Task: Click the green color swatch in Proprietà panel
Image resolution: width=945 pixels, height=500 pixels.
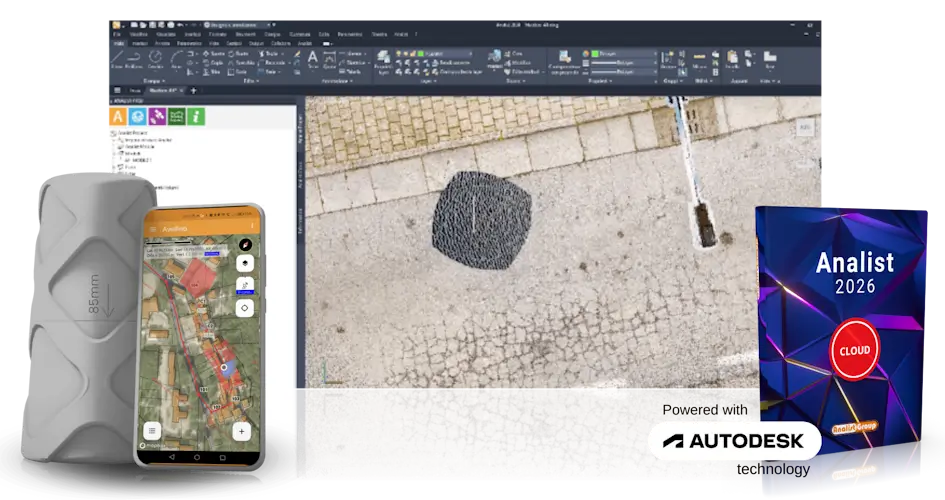Action: pos(595,54)
